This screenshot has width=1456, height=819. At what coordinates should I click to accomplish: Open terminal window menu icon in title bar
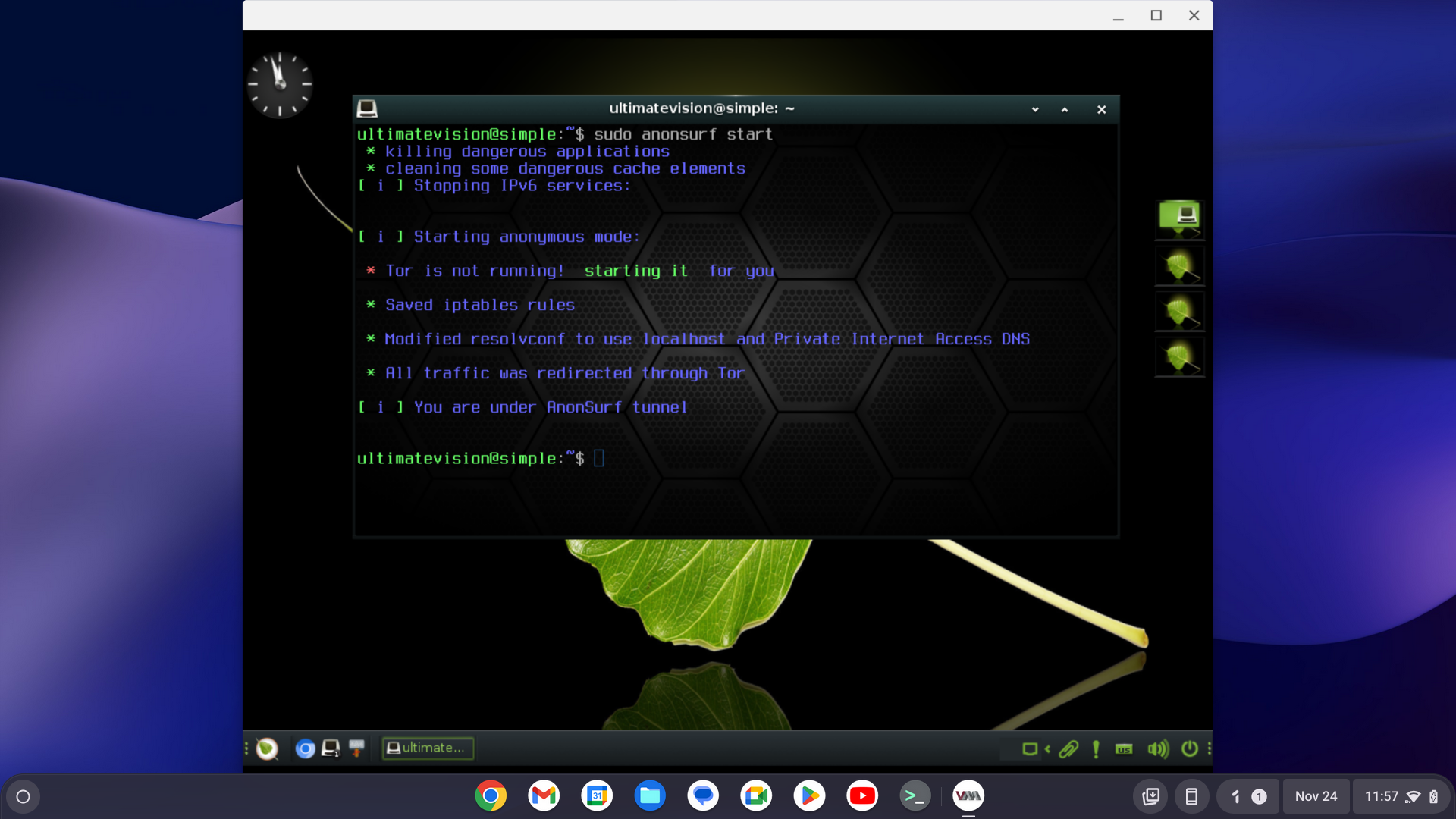(x=367, y=108)
